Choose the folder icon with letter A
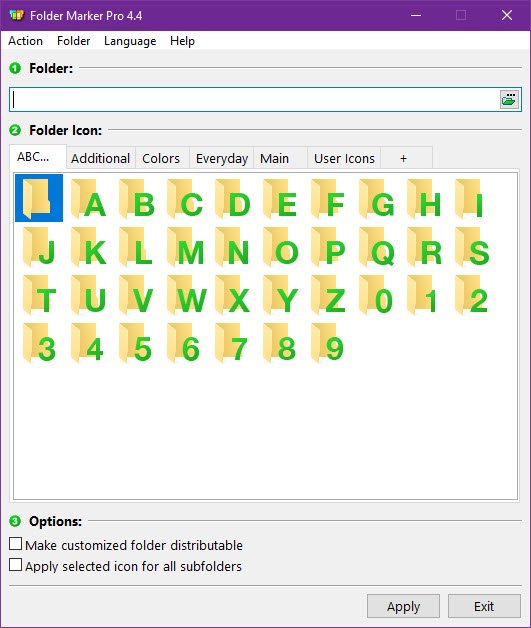This screenshot has width=531, height=628. pos(87,198)
